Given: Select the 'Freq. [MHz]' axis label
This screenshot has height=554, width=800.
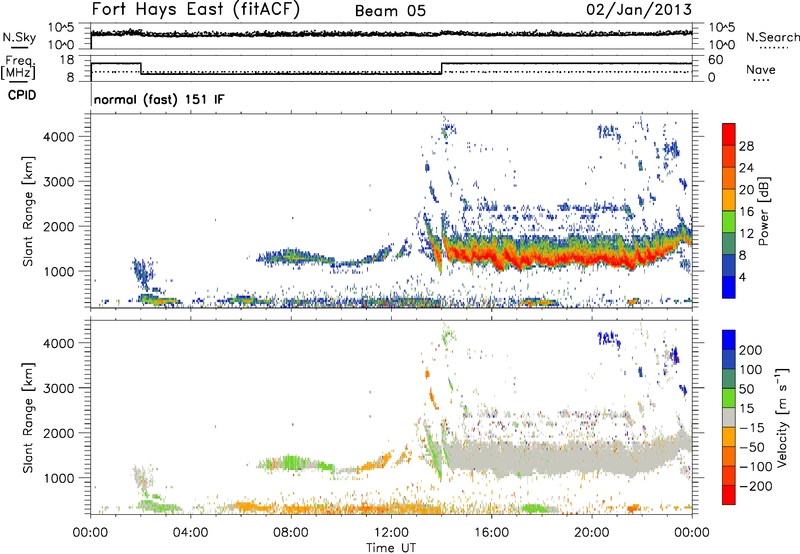Looking at the screenshot, I should tap(18, 67).
